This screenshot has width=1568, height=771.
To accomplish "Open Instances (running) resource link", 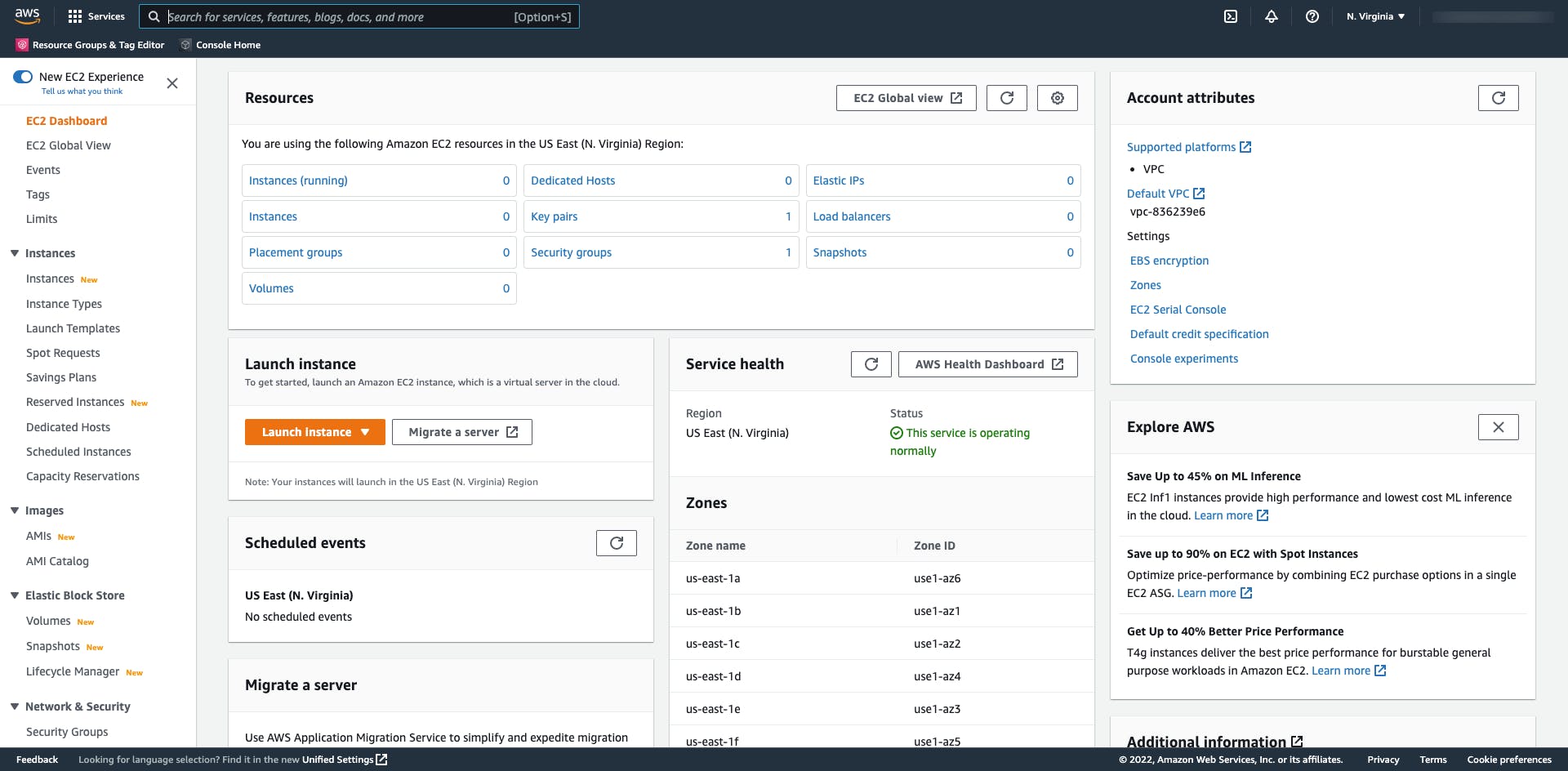I will tap(298, 180).
